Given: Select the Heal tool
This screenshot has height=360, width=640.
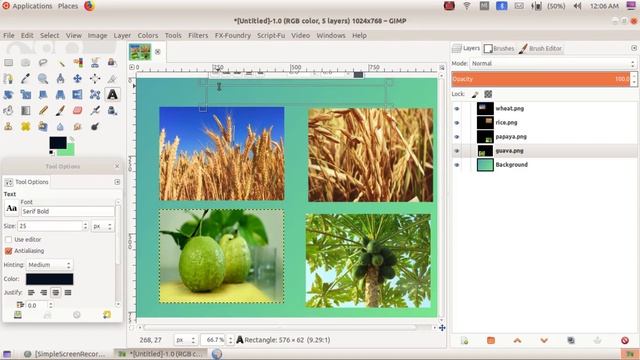Looking at the screenshot, I should point(26,127).
